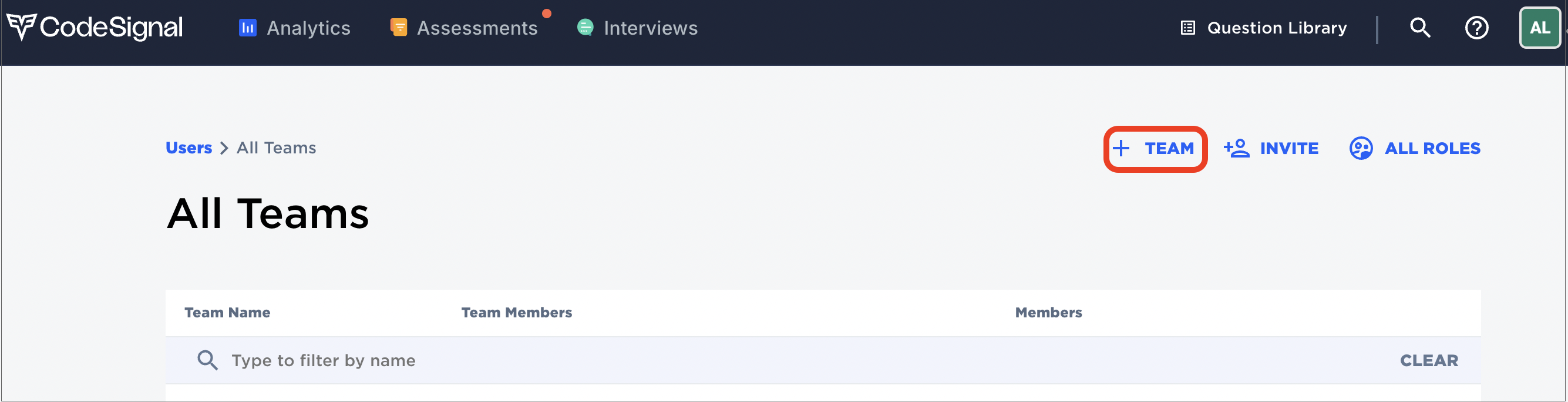The image size is (1568, 402).
Task: Open help via question mark icon
Action: point(1476,28)
